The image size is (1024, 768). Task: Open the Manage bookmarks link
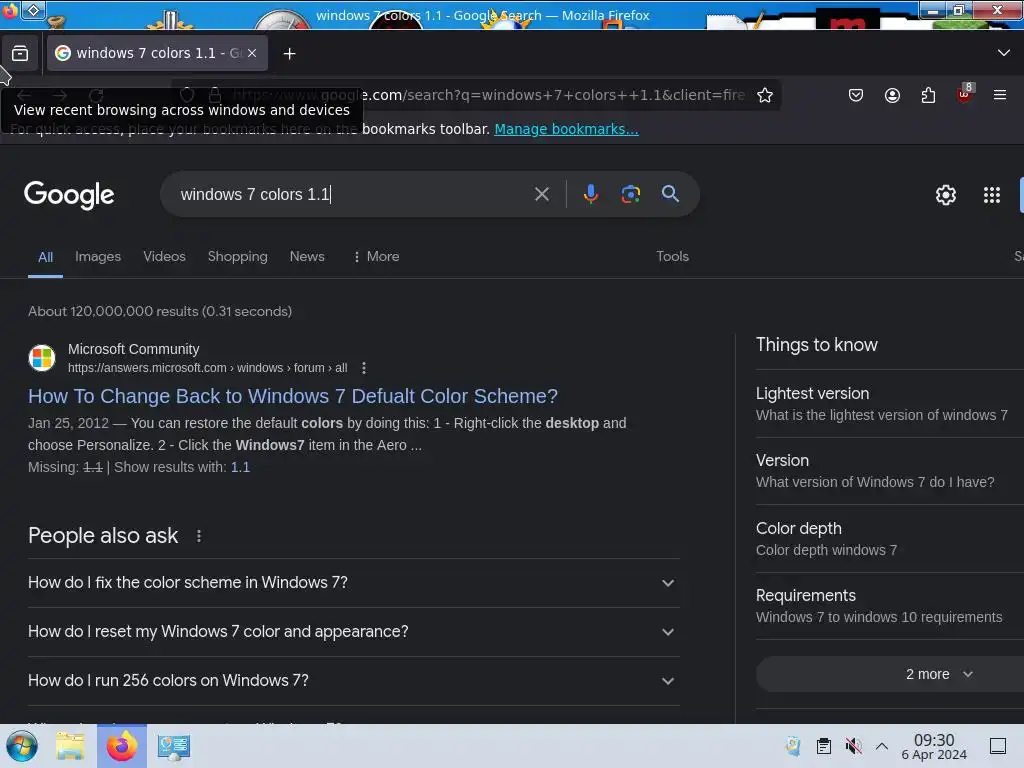[566, 129]
